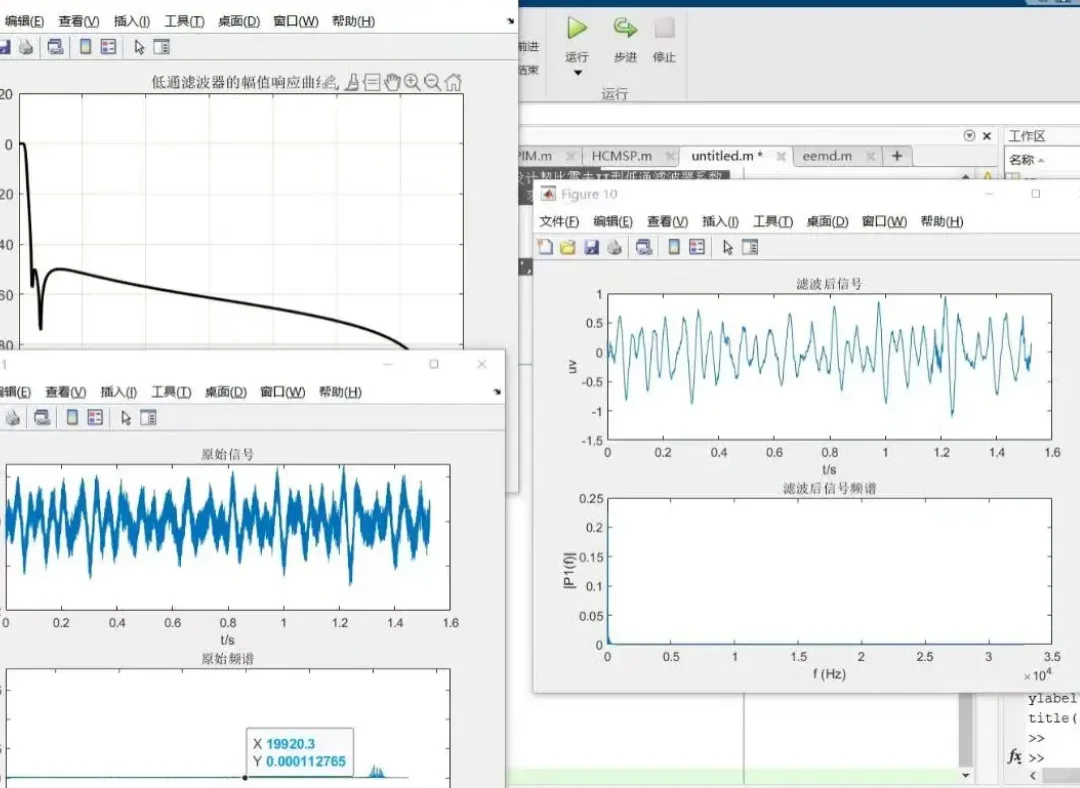Click Print Preview icon in top filter figure
1080x788 pixels.
click(55, 47)
